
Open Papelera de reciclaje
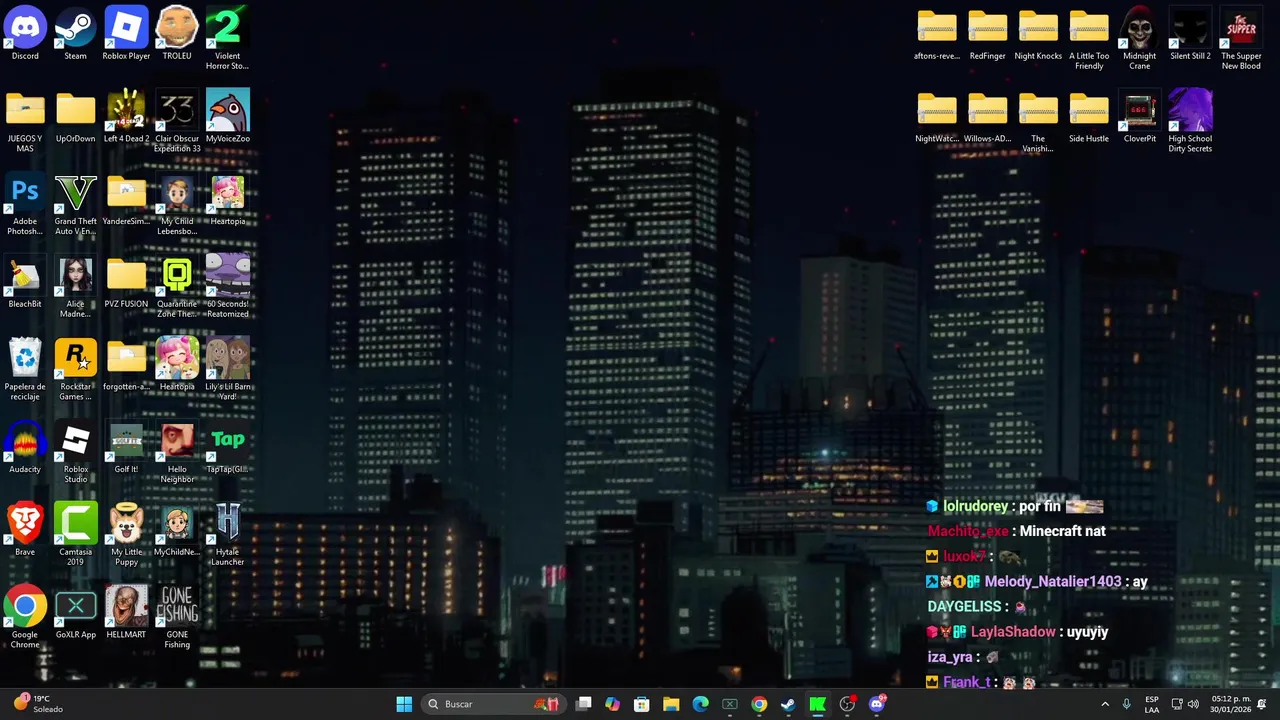[x=25, y=370]
